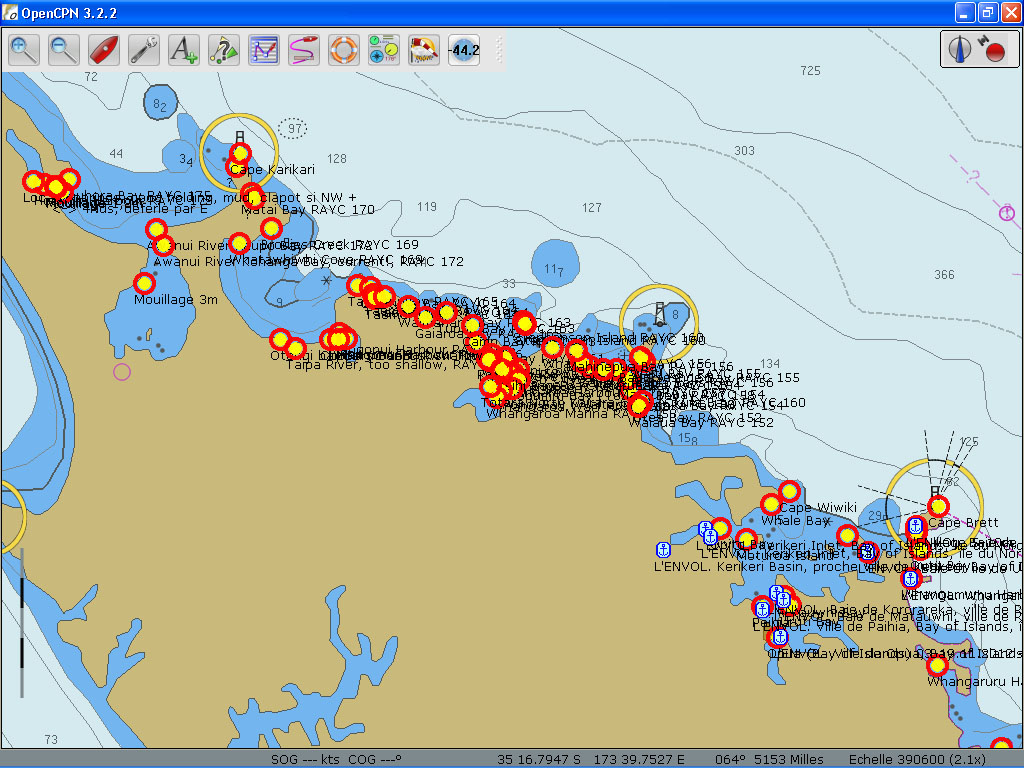Click the lighthouse symbol on Stephenson Island

click(660, 314)
